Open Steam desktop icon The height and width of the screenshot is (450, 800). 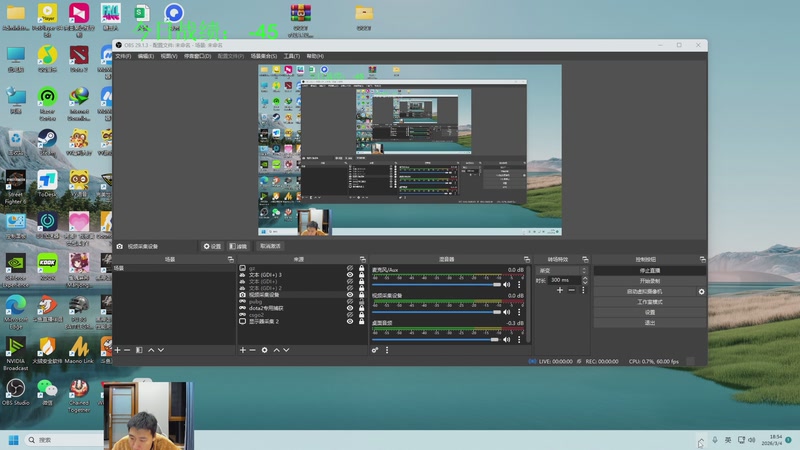coord(47,143)
